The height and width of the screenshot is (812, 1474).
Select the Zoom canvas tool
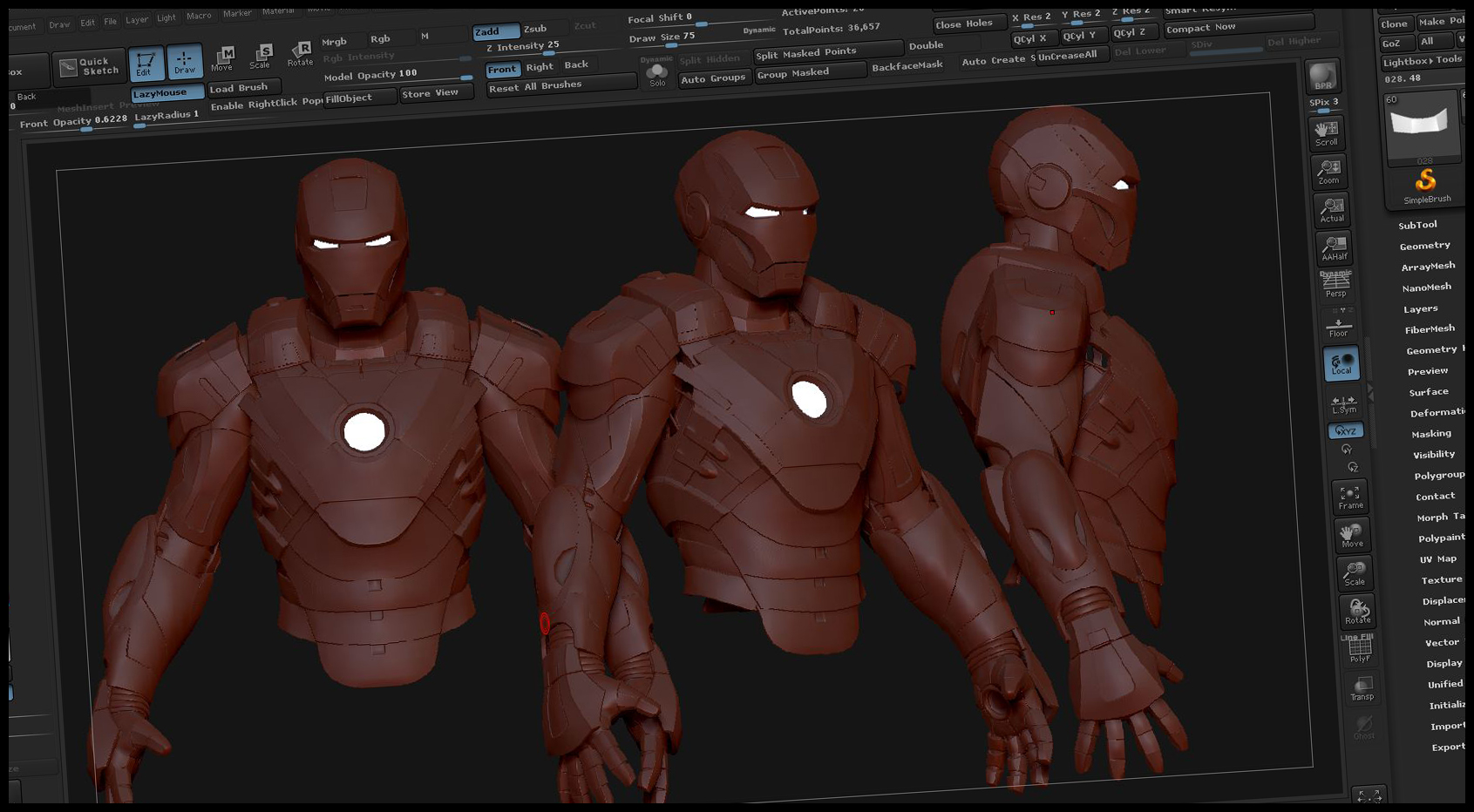coord(1329,171)
